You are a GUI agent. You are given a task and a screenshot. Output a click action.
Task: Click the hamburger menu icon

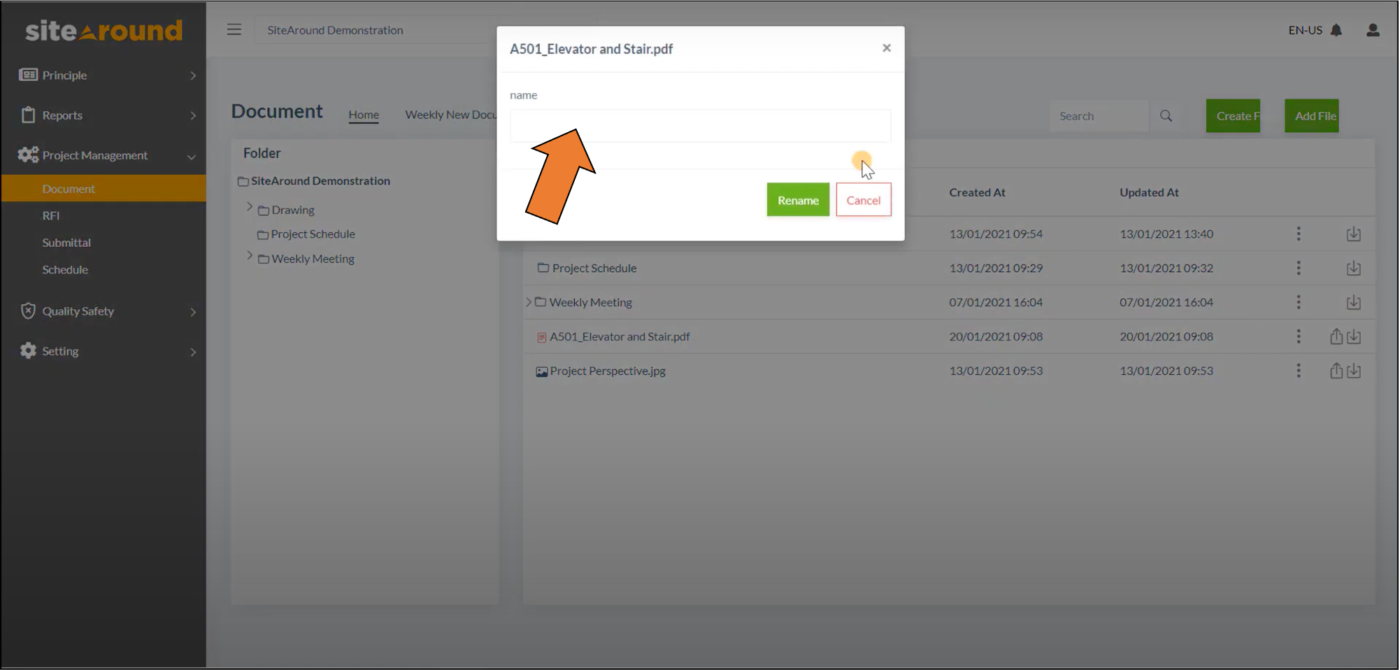[234, 29]
